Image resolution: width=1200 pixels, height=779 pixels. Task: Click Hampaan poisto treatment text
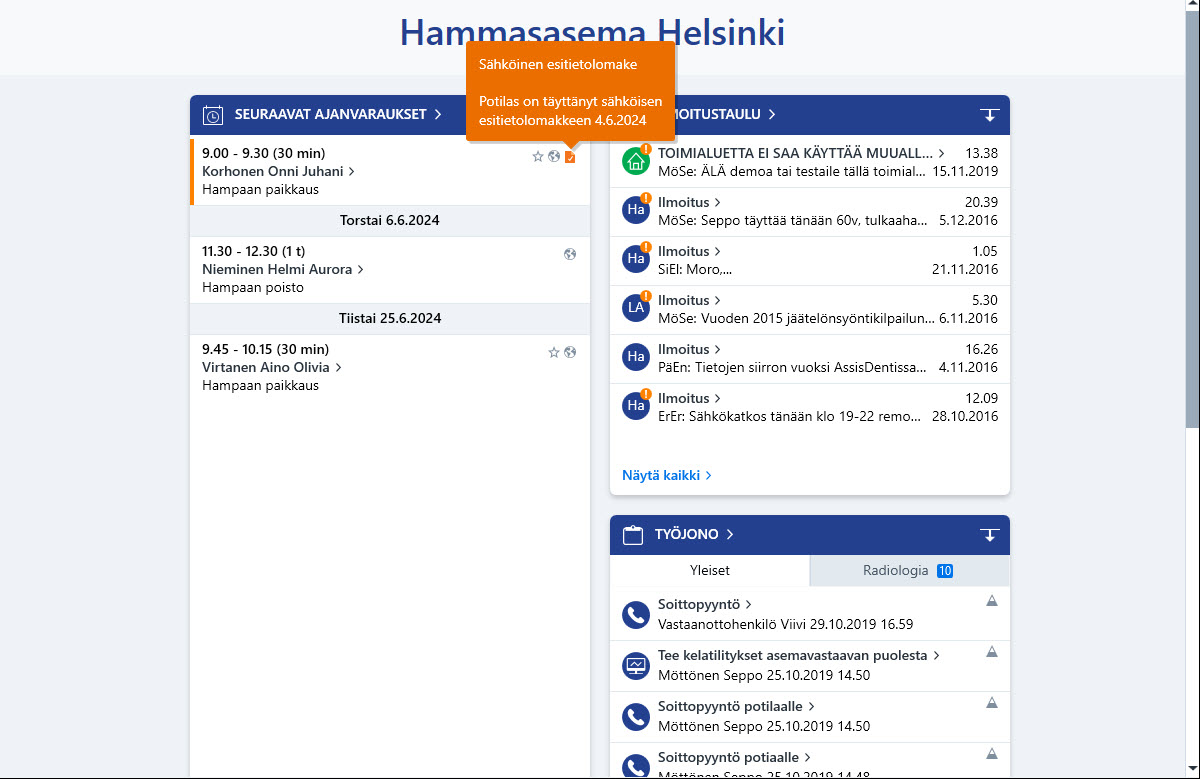coord(253,287)
